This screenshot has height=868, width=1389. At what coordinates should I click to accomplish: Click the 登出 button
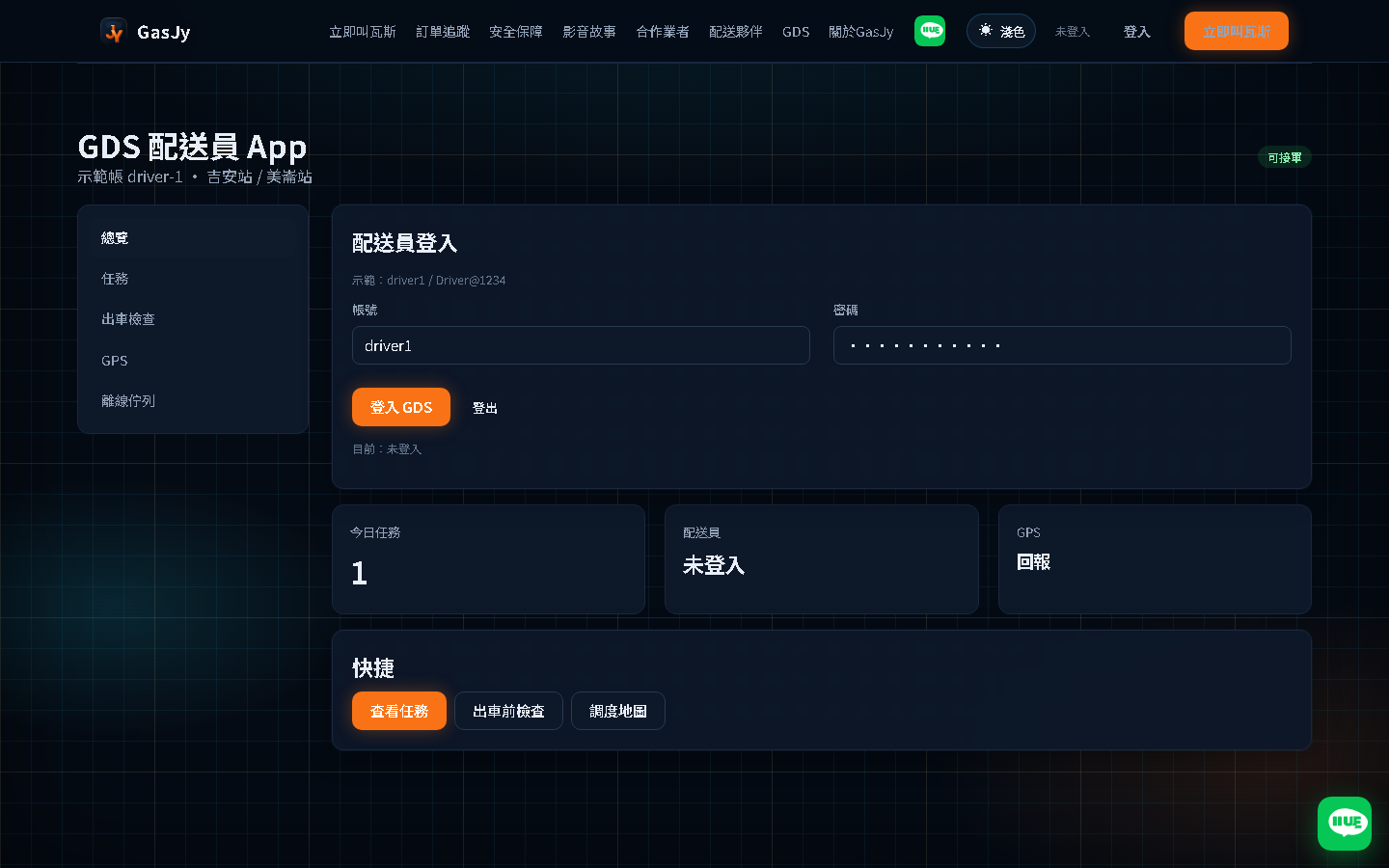[x=485, y=408]
